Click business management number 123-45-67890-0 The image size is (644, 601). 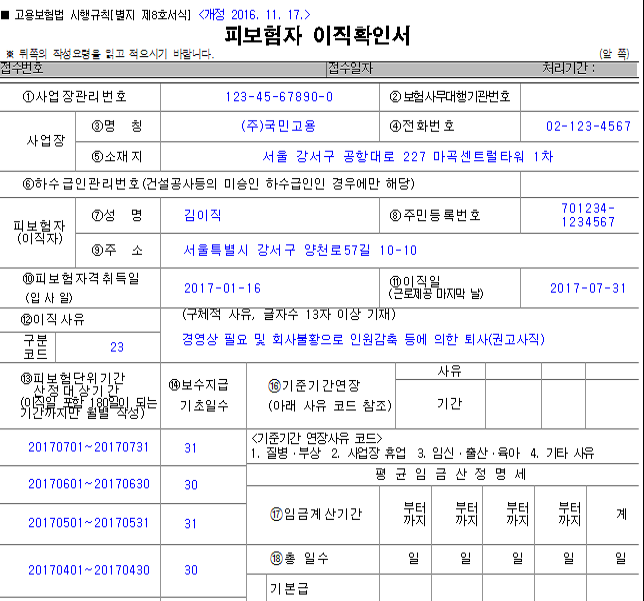coord(279,97)
